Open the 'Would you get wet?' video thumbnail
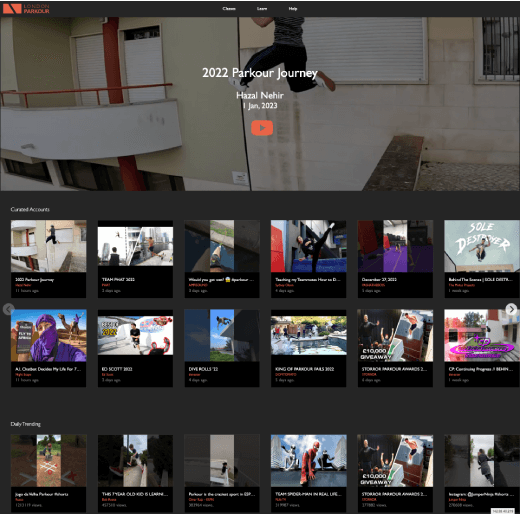Viewport: 520px width, 514px height. click(222, 246)
